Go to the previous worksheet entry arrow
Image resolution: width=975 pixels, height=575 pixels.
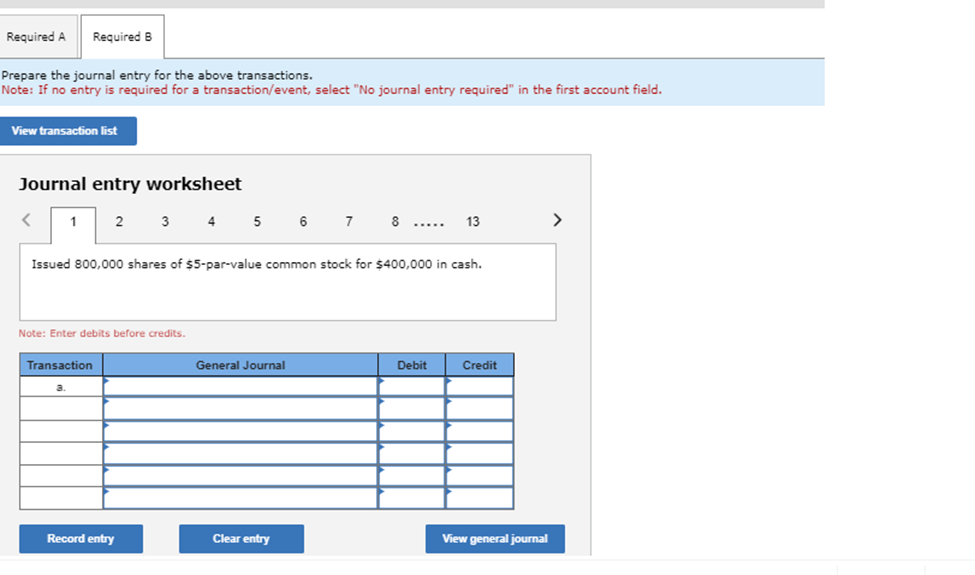tap(26, 220)
